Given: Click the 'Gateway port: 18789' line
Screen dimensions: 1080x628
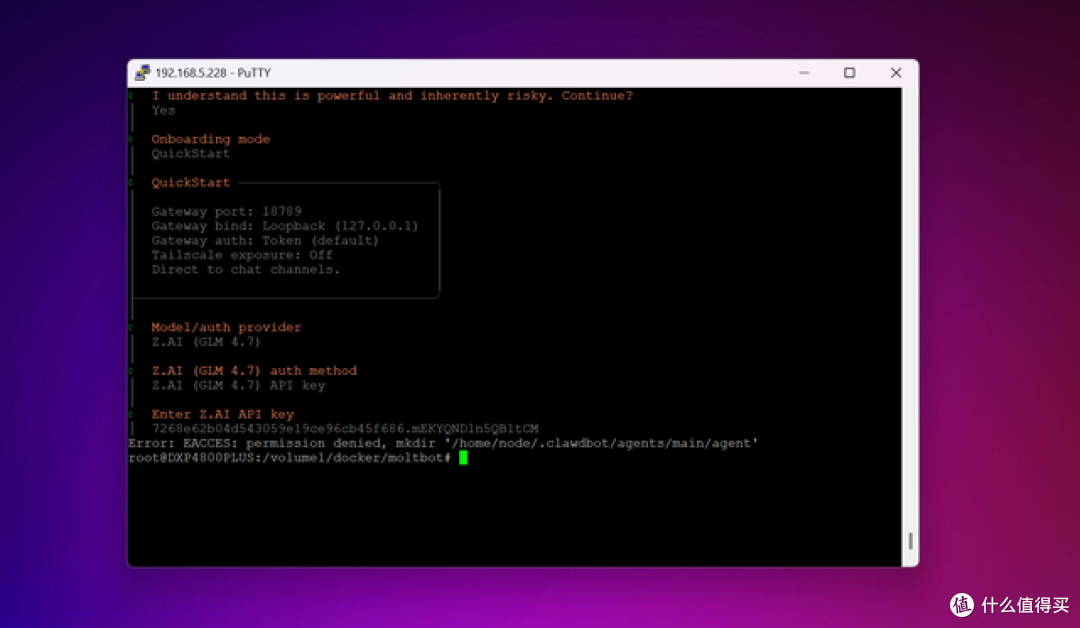Looking at the screenshot, I should pyautogui.click(x=227, y=211).
